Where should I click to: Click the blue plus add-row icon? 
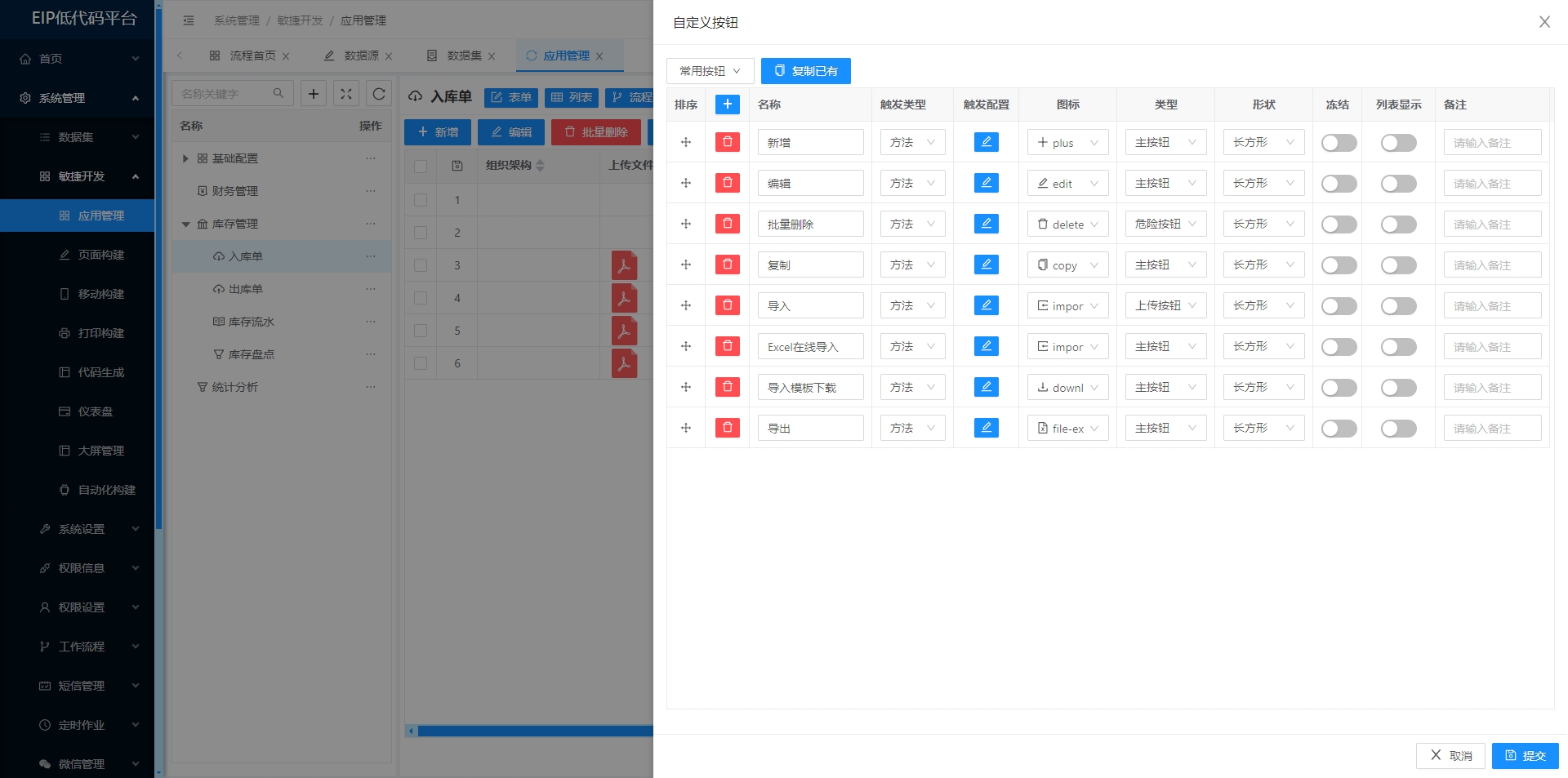(x=727, y=104)
